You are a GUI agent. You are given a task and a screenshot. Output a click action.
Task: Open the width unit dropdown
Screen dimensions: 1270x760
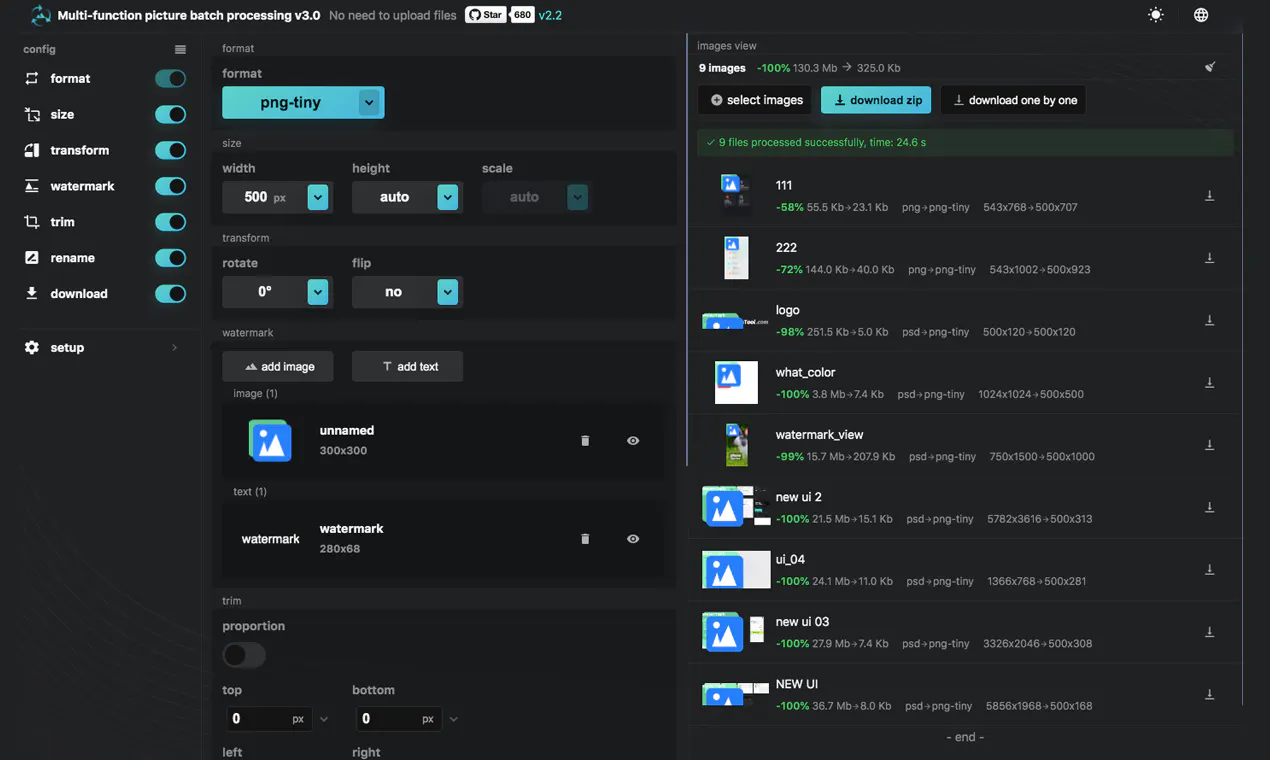318,197
